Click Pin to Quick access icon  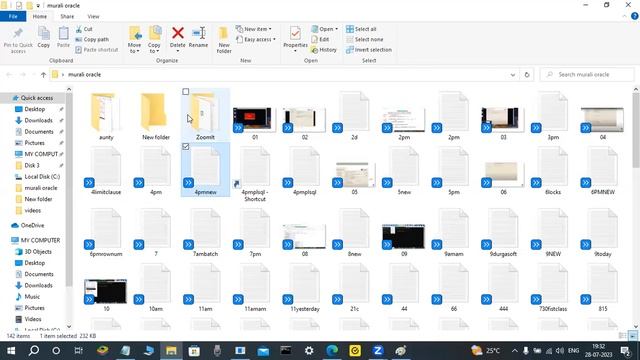18,39
